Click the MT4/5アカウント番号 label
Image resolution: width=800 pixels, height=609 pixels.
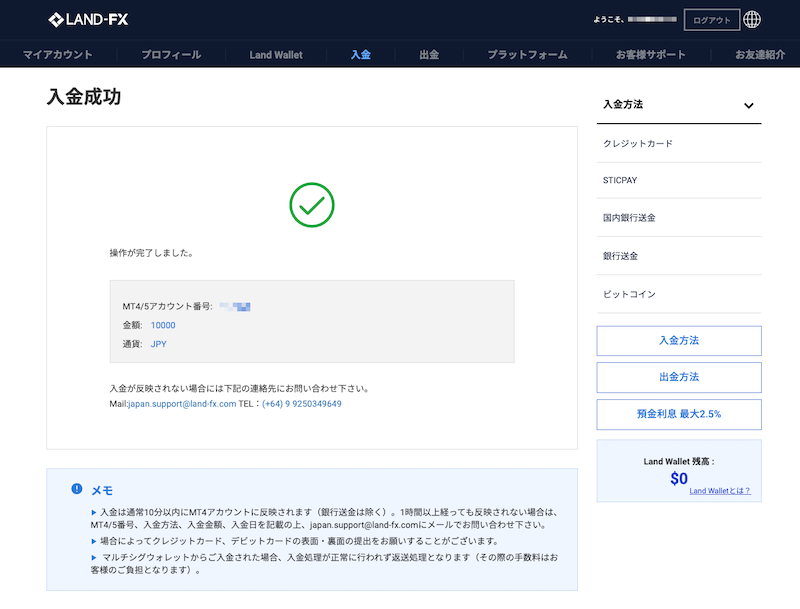tap(167, 307)
